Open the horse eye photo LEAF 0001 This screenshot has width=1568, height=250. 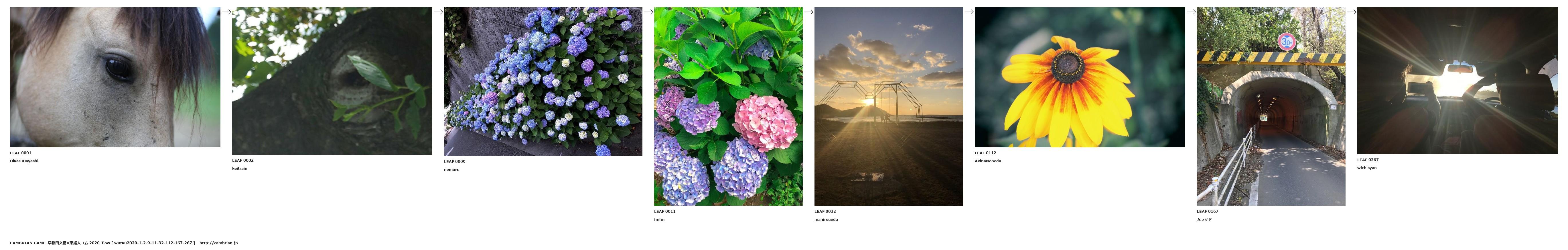point(115,77)
